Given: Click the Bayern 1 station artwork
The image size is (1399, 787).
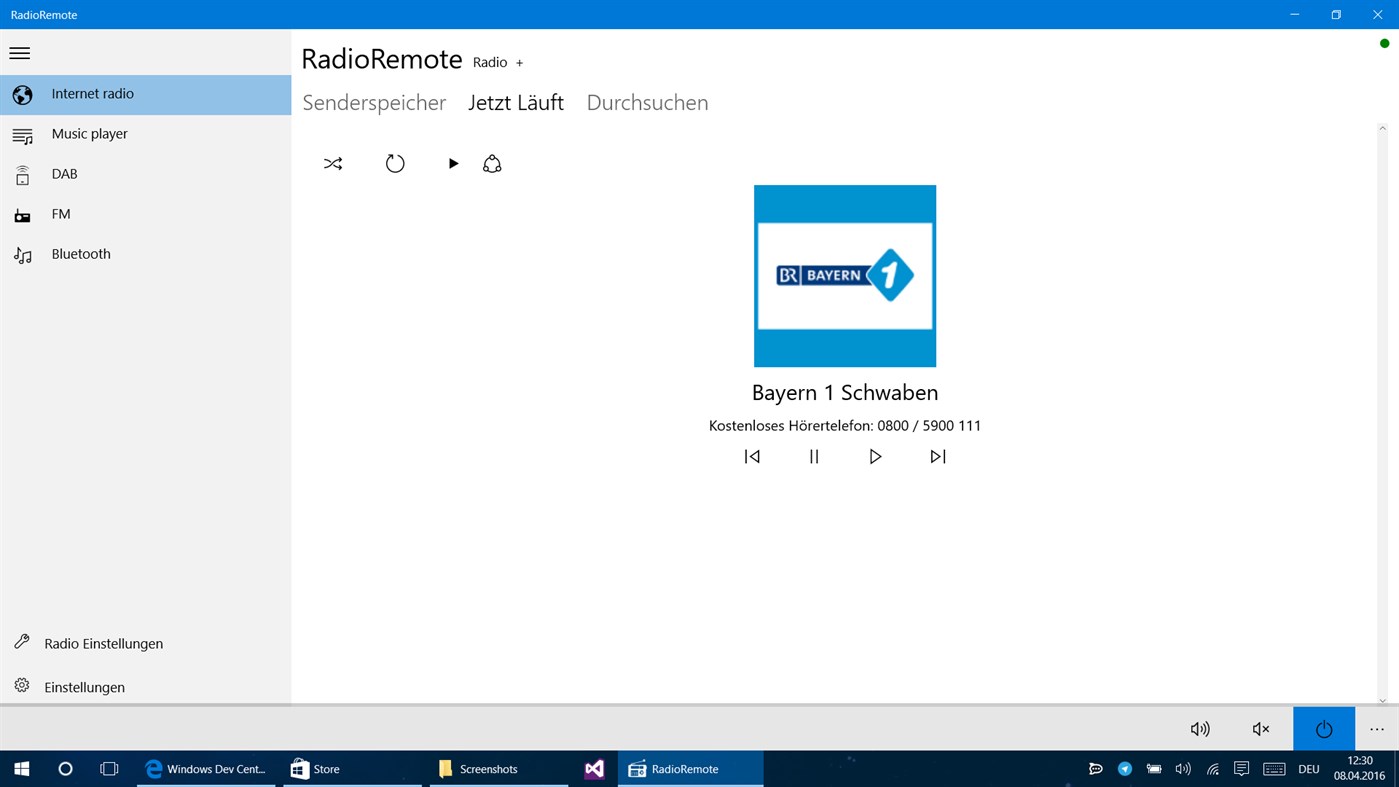Looking at the screenshot, I should pos(844,275).
